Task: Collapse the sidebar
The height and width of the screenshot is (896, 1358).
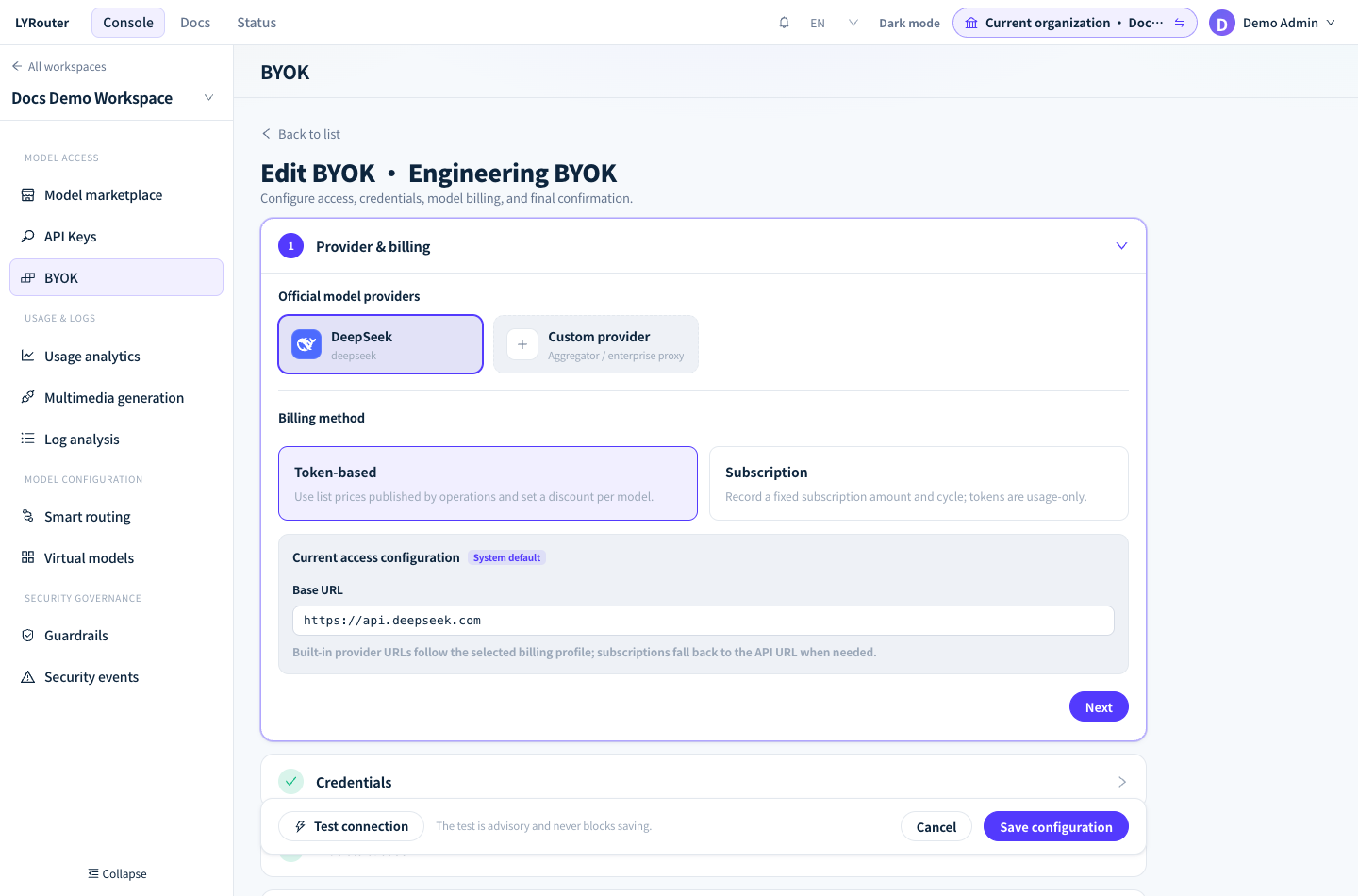Action: [117, 873]
